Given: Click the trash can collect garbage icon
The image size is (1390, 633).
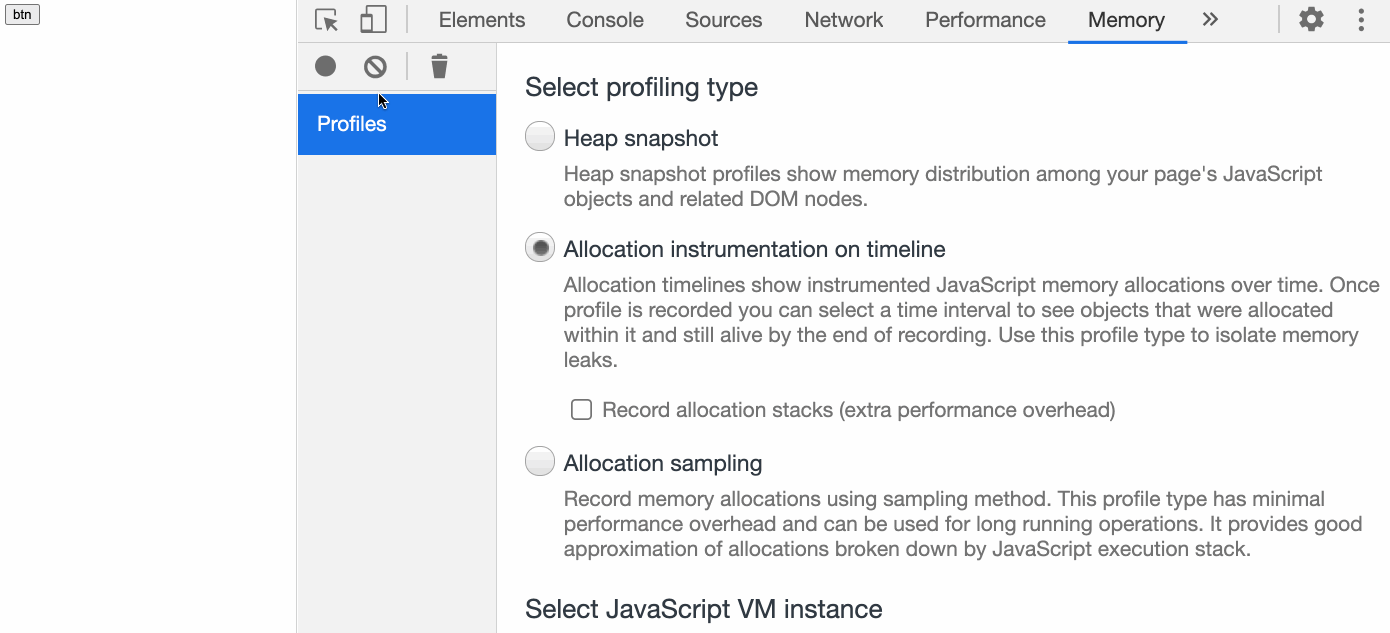Looking at the screenshot, I should (x=439, y=66).
